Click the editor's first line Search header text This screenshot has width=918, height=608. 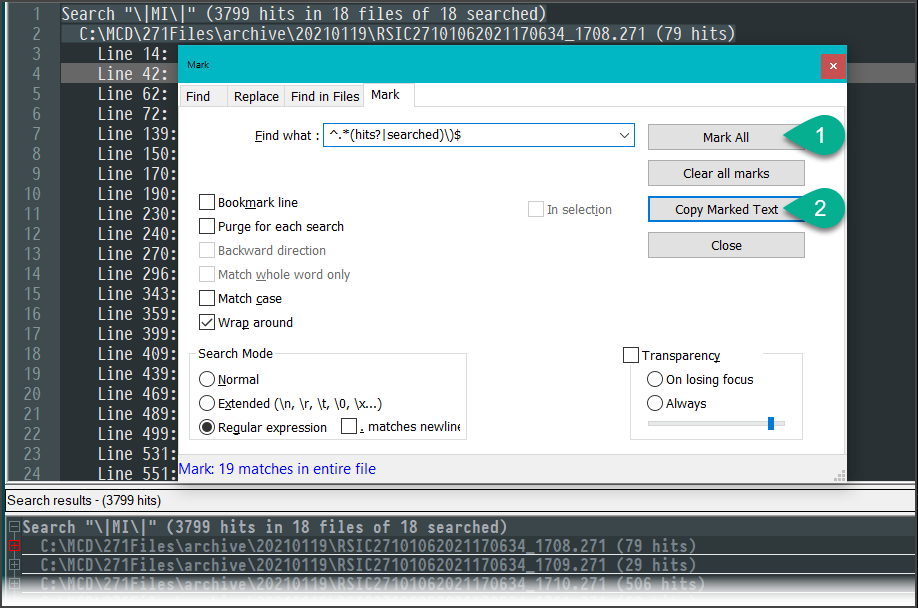[x=303, y=13]
